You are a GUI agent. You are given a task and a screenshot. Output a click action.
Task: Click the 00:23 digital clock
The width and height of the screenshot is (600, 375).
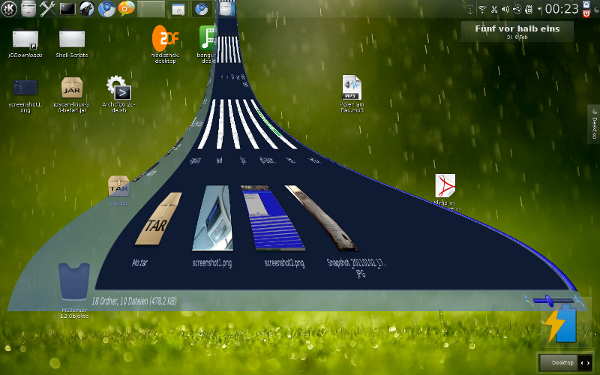point(562,9)
